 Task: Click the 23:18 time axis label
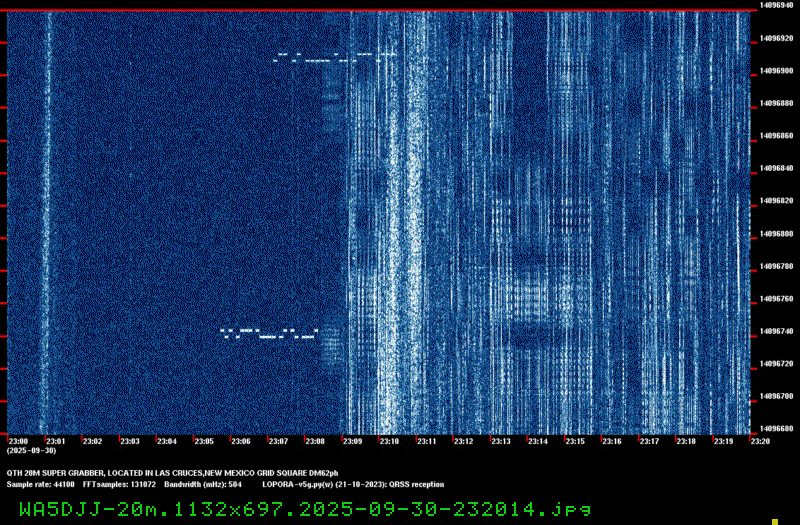687,441
